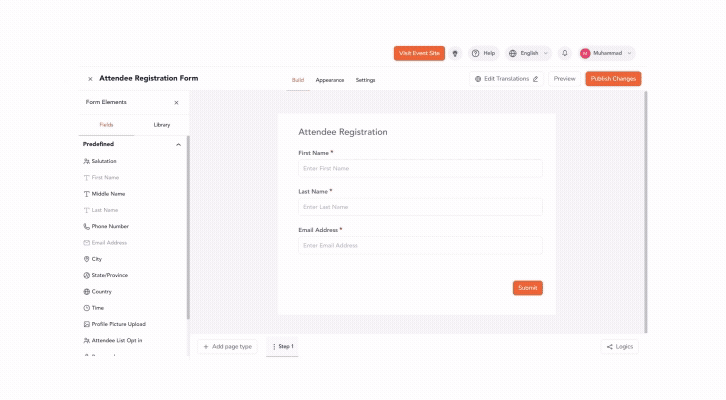726x400 pixels.
Task: Click the Preview button
Action: point(564,79)
